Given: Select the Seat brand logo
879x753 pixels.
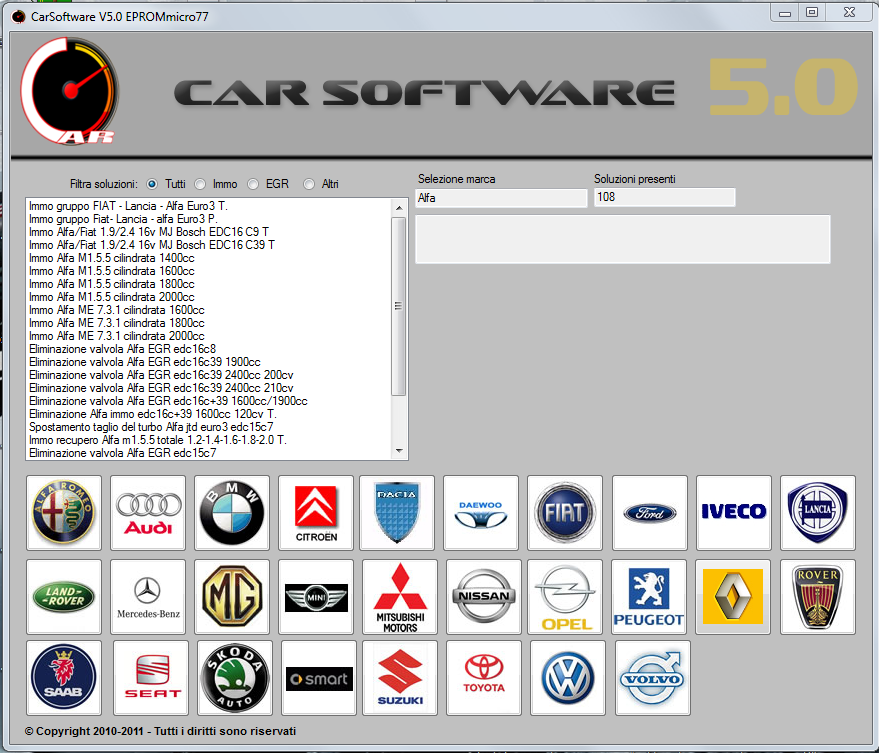Looking at the screenshot, I should (x=151, y=678).
